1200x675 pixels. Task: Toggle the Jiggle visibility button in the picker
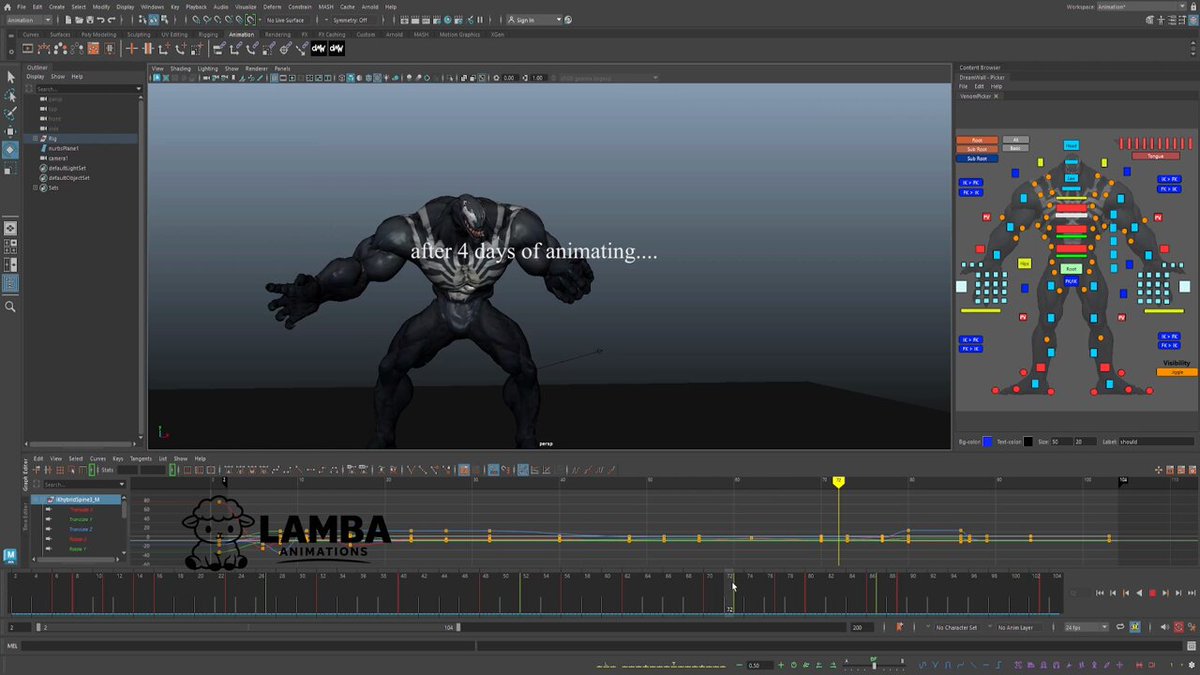click(x=1177, y=372)
